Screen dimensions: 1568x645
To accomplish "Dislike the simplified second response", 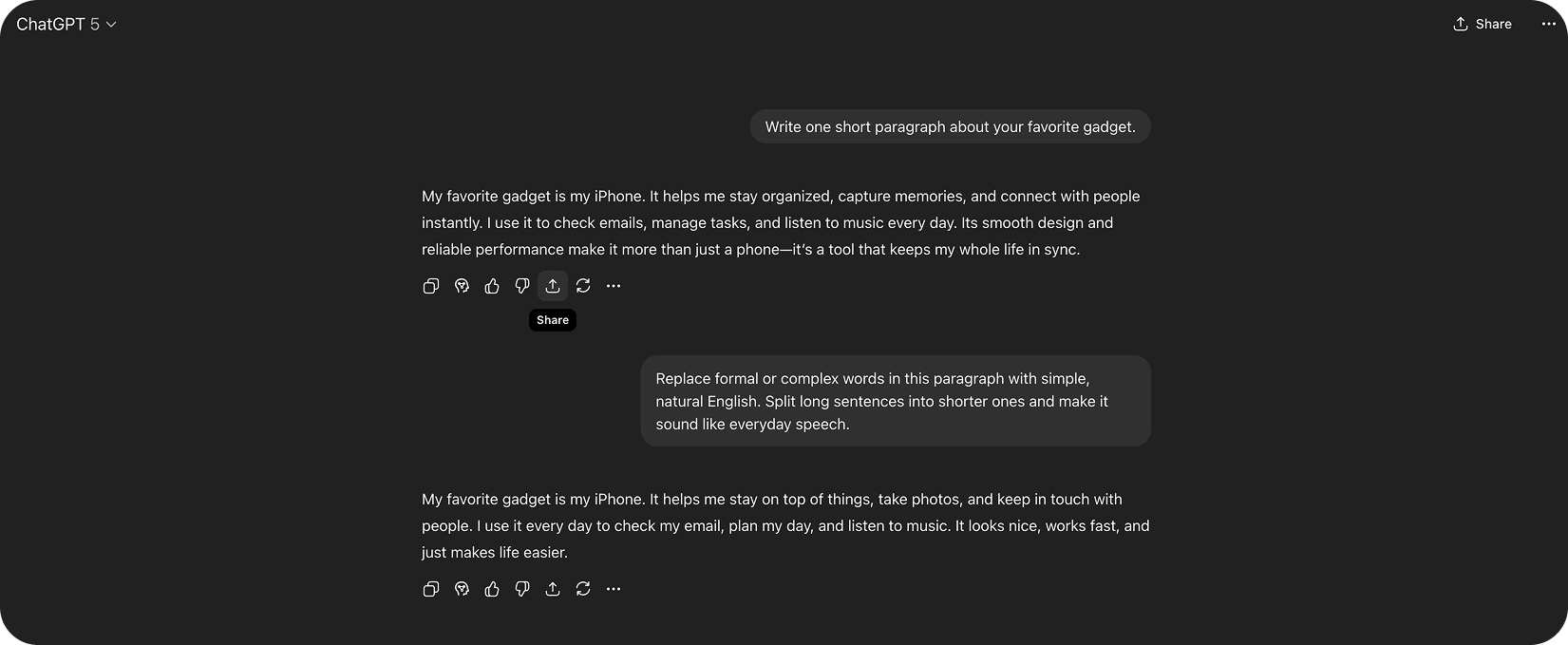I will pyautogui.click(x=522, y=589).
